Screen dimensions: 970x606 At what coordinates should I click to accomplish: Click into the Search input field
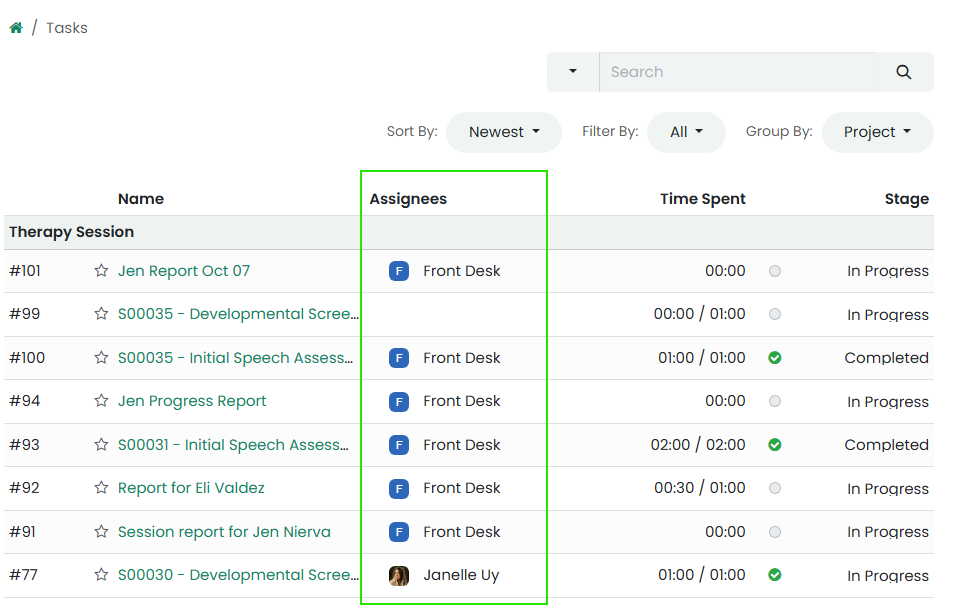740,72
